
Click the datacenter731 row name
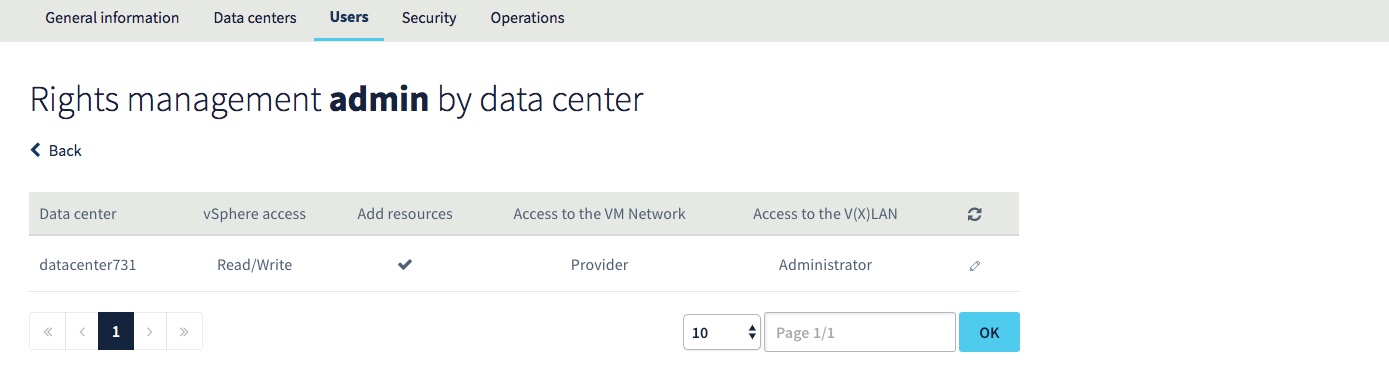click(88, 265)
